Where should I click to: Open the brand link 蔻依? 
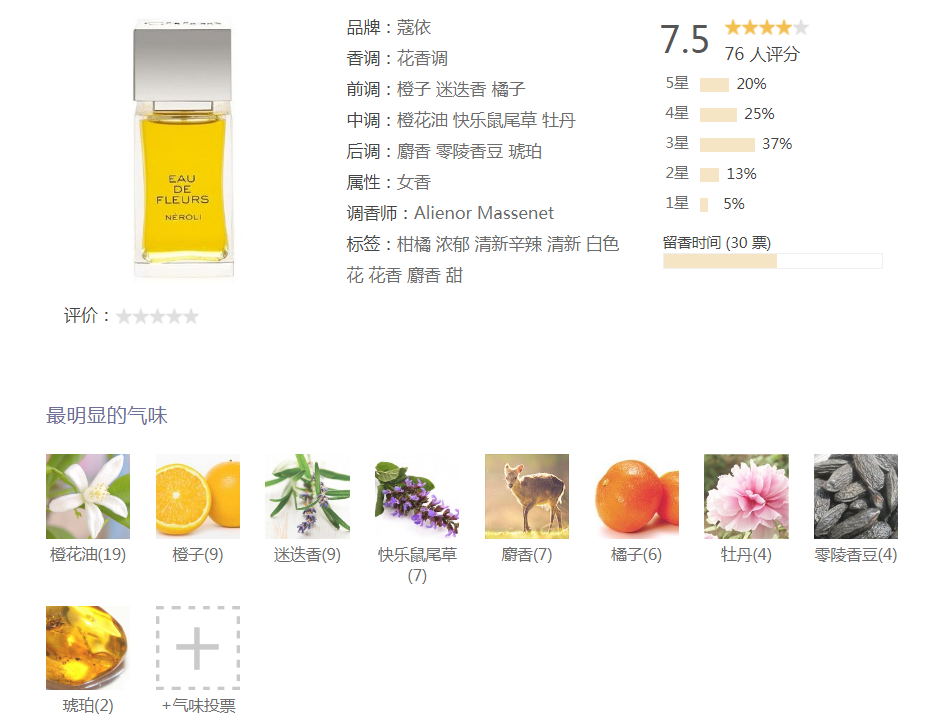click(x=413, y=27)
